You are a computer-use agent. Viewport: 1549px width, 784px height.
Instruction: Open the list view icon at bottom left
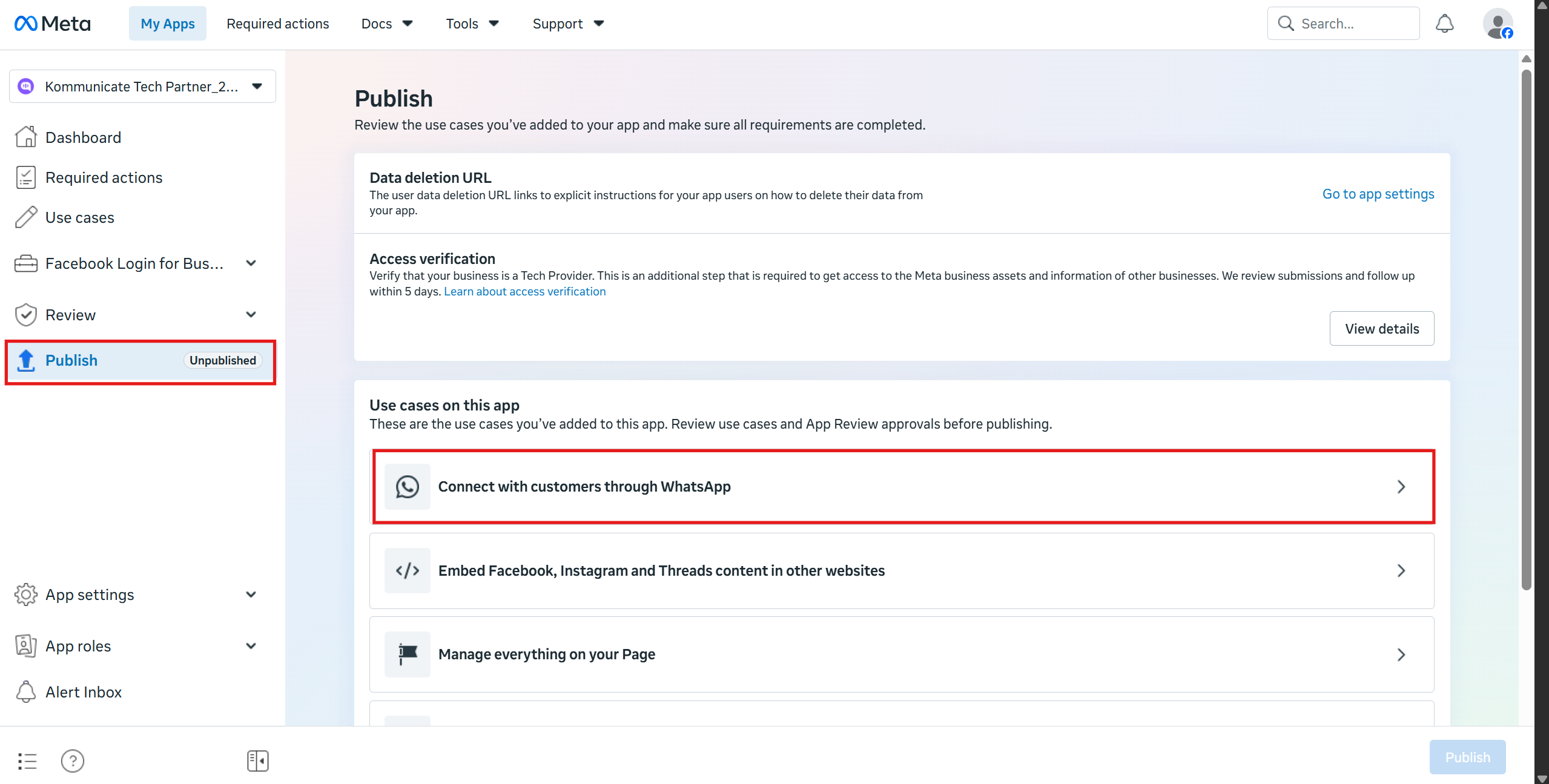pos(27,761)
